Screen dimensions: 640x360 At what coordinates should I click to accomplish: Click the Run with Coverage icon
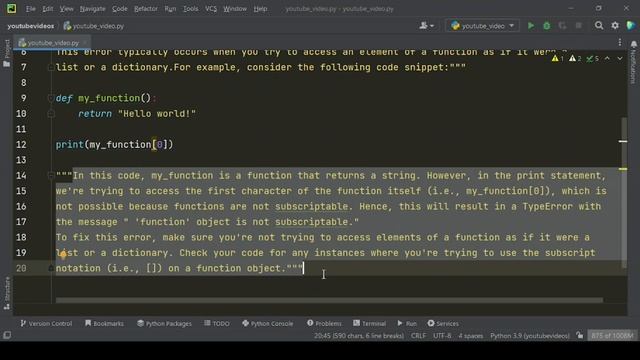tap(562, 26)
